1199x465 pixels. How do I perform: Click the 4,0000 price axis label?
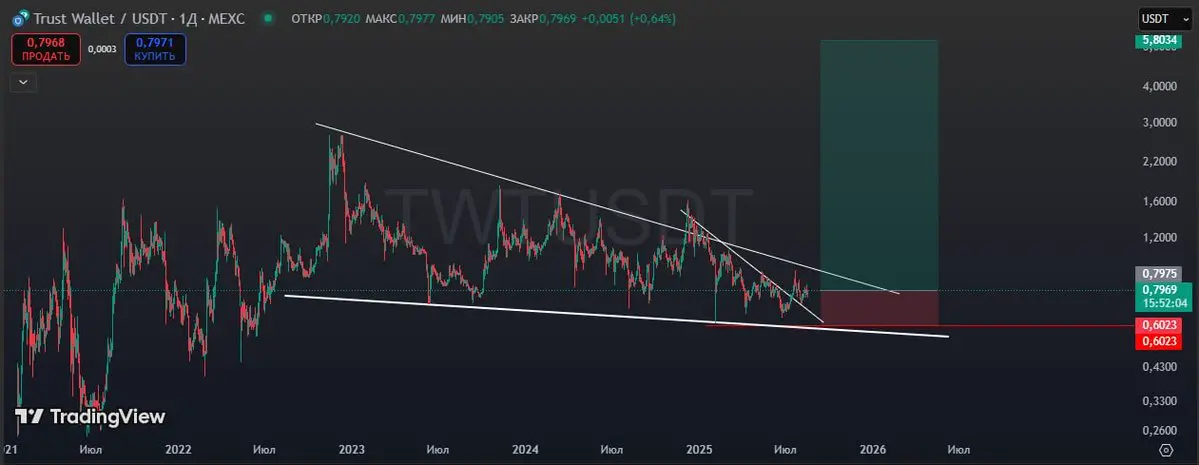pyautogui.click(x=1160, y=87)
